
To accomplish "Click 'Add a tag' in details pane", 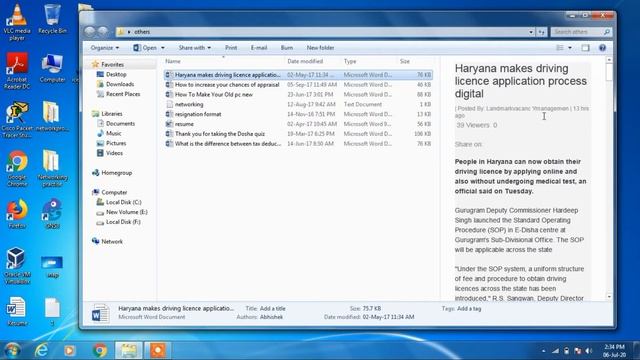I will point(469,309).
